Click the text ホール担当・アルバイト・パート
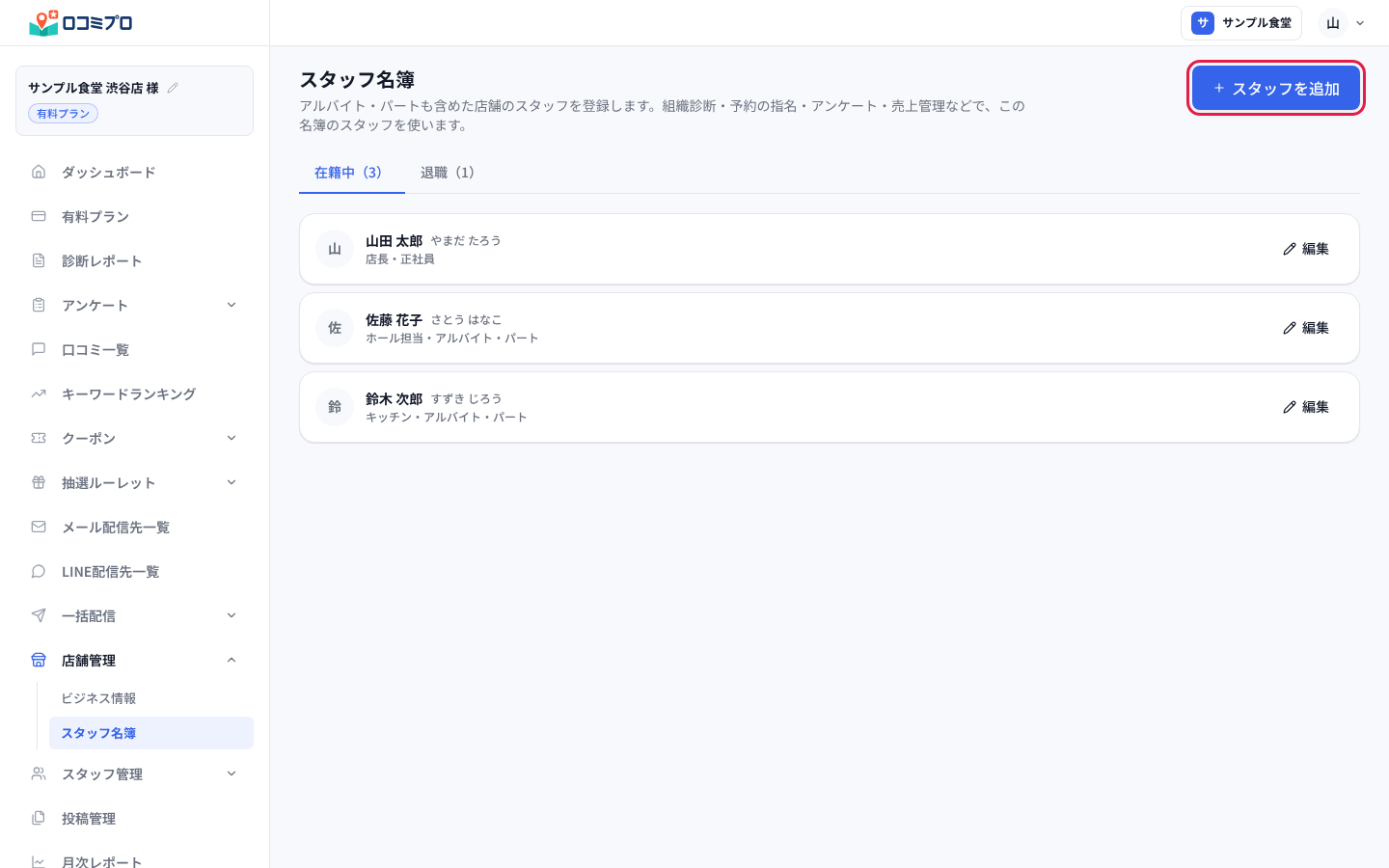Viewport: 1389px width, 868px height. tap(452, 339)
